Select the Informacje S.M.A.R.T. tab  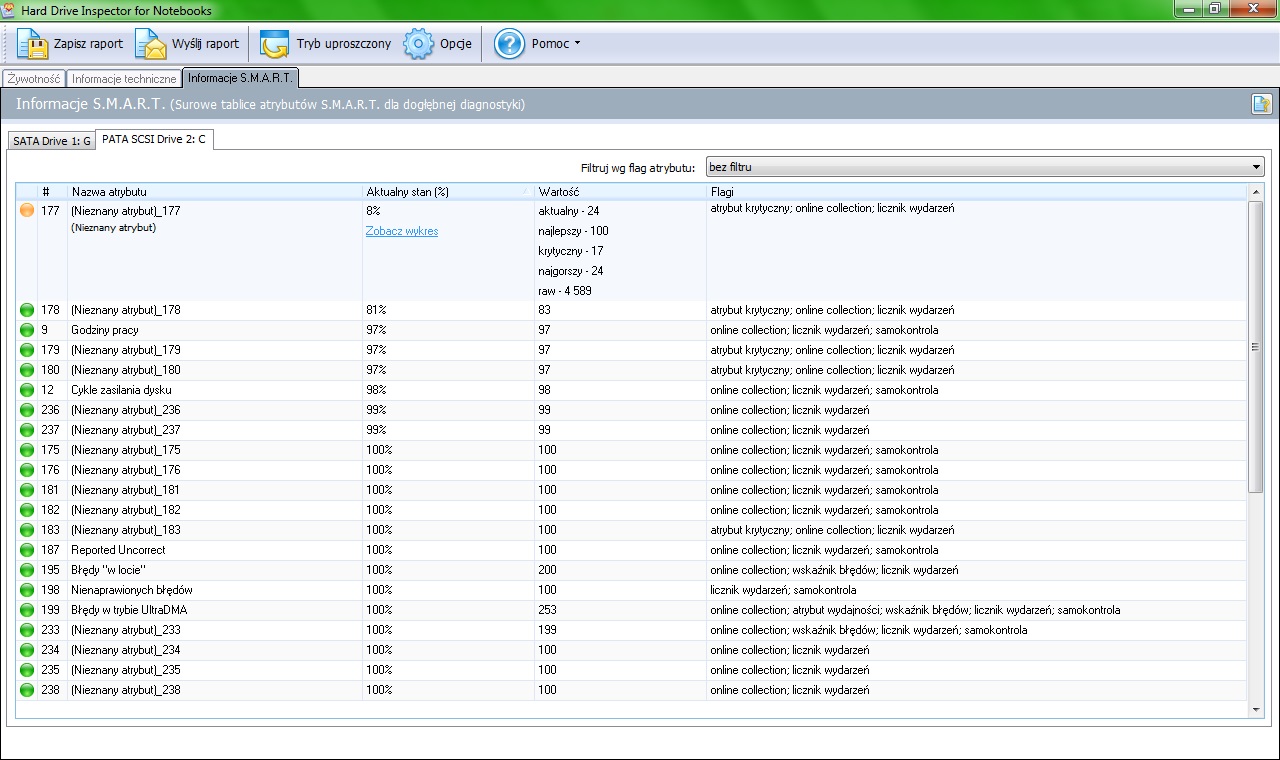pyautogui.click(x=240, y=78)
